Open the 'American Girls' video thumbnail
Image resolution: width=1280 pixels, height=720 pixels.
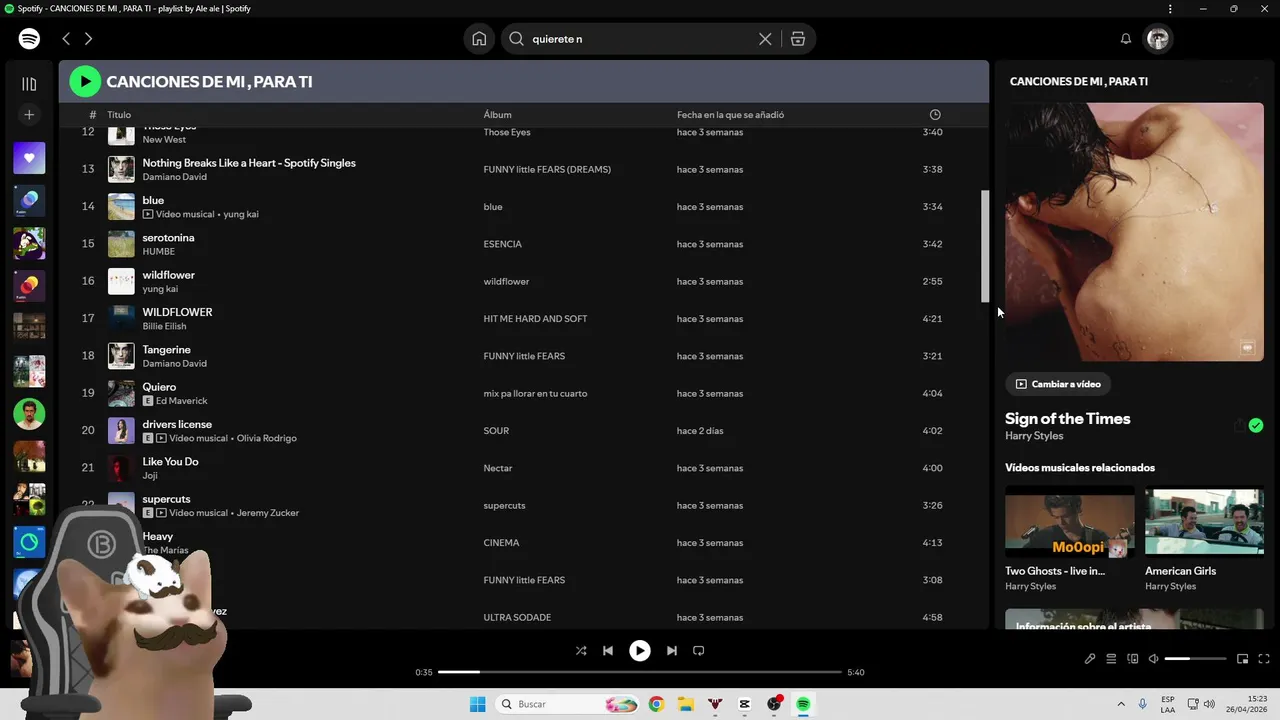pyautogui.click(x=1204, y=523)
